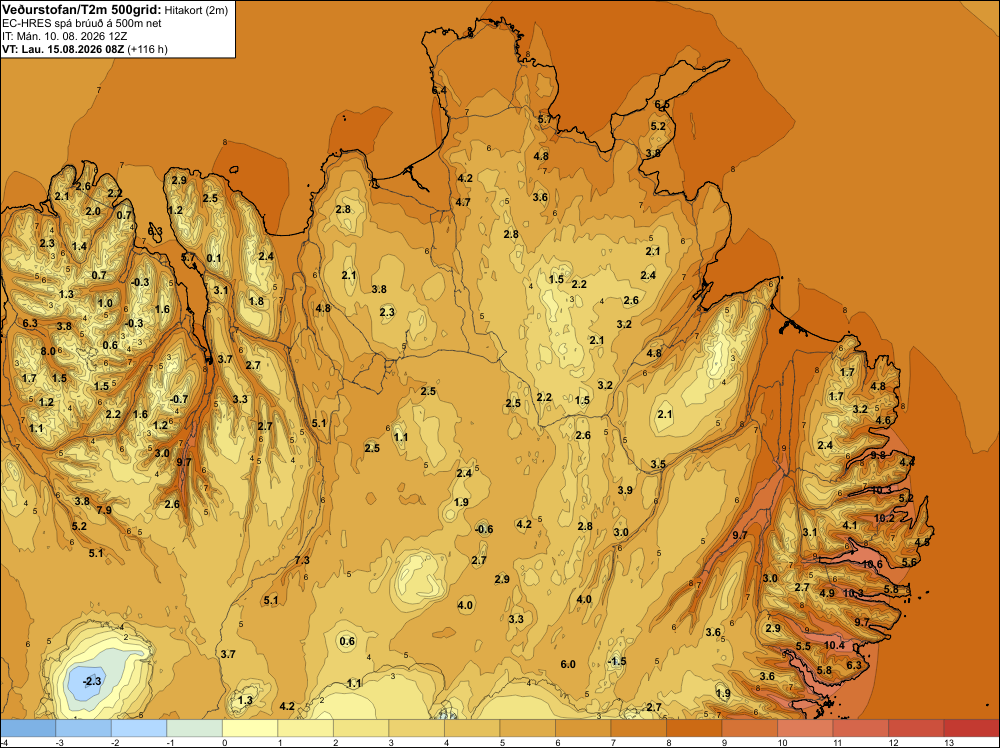Click the 8.0 temperature label in the west
Viewport: 1000px width, 748px height.
(x=48, y=351)
